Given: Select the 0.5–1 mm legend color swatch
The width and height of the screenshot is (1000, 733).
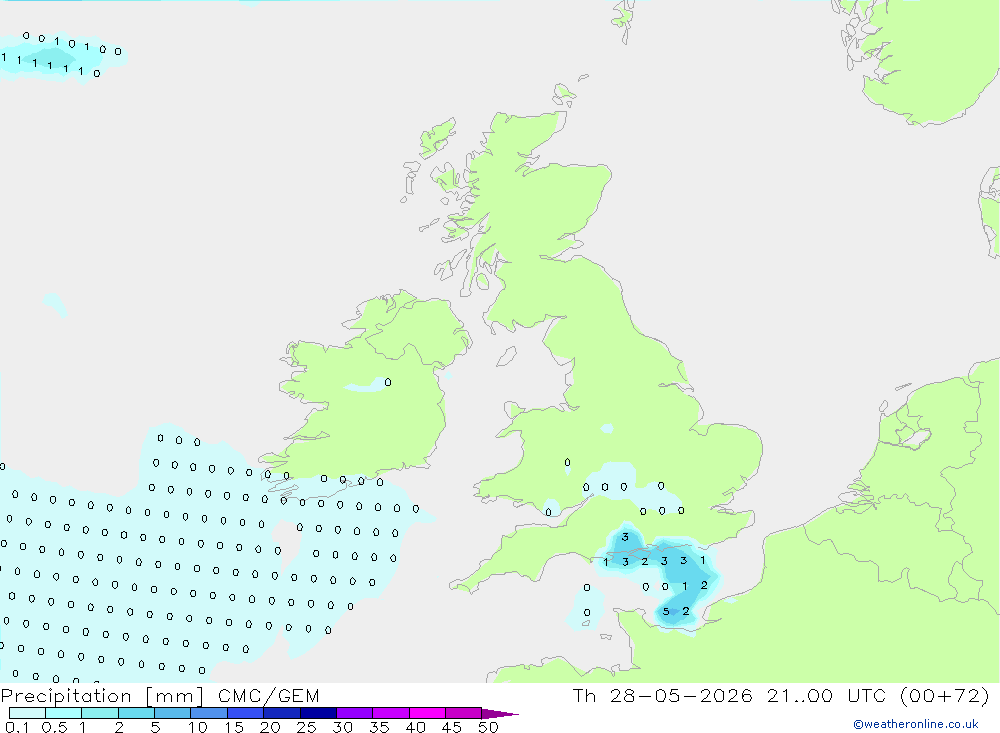Looking at the screenshot, I should coord(63,713).
